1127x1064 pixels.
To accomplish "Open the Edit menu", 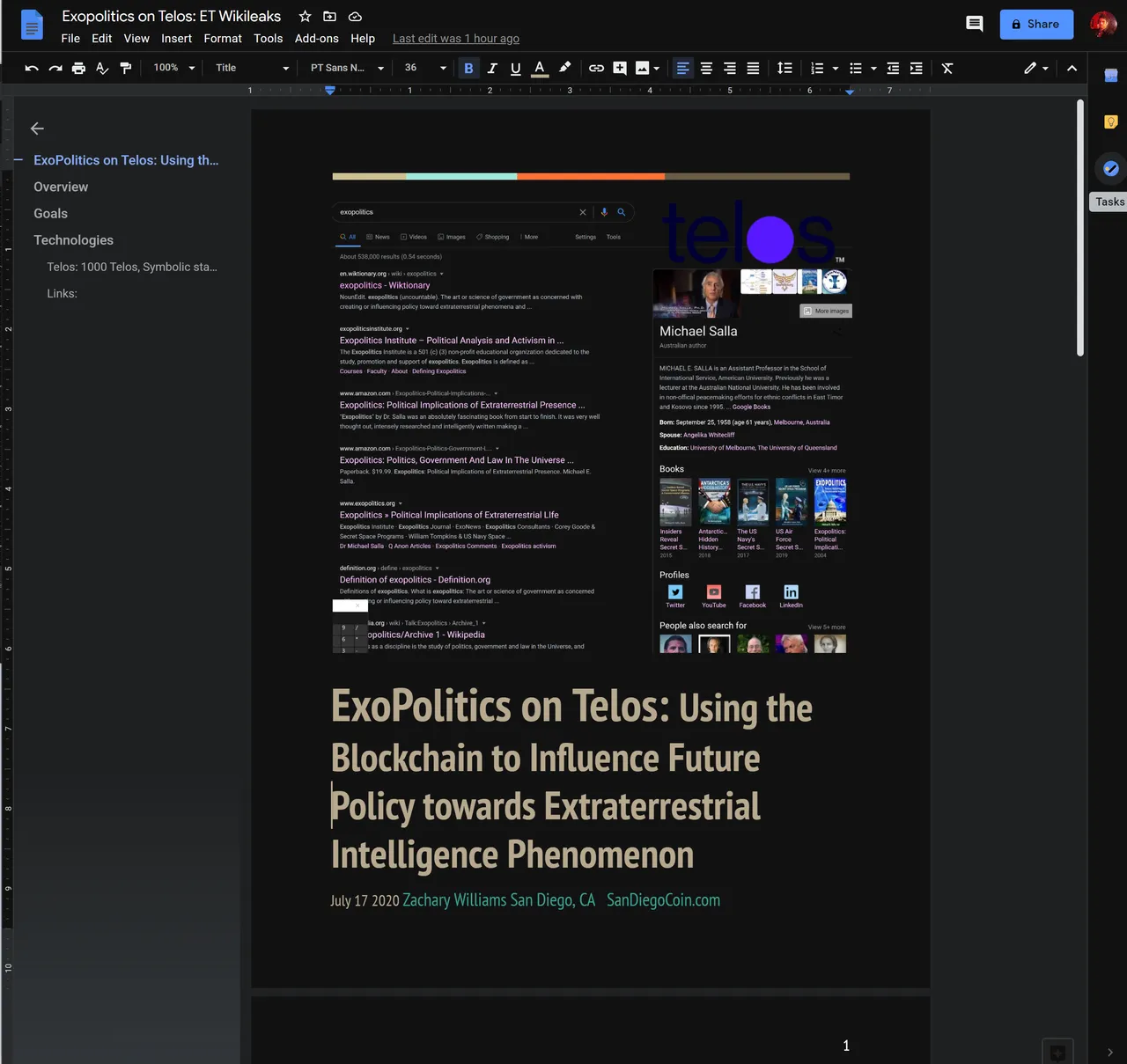I will click(x=102, y=39).
